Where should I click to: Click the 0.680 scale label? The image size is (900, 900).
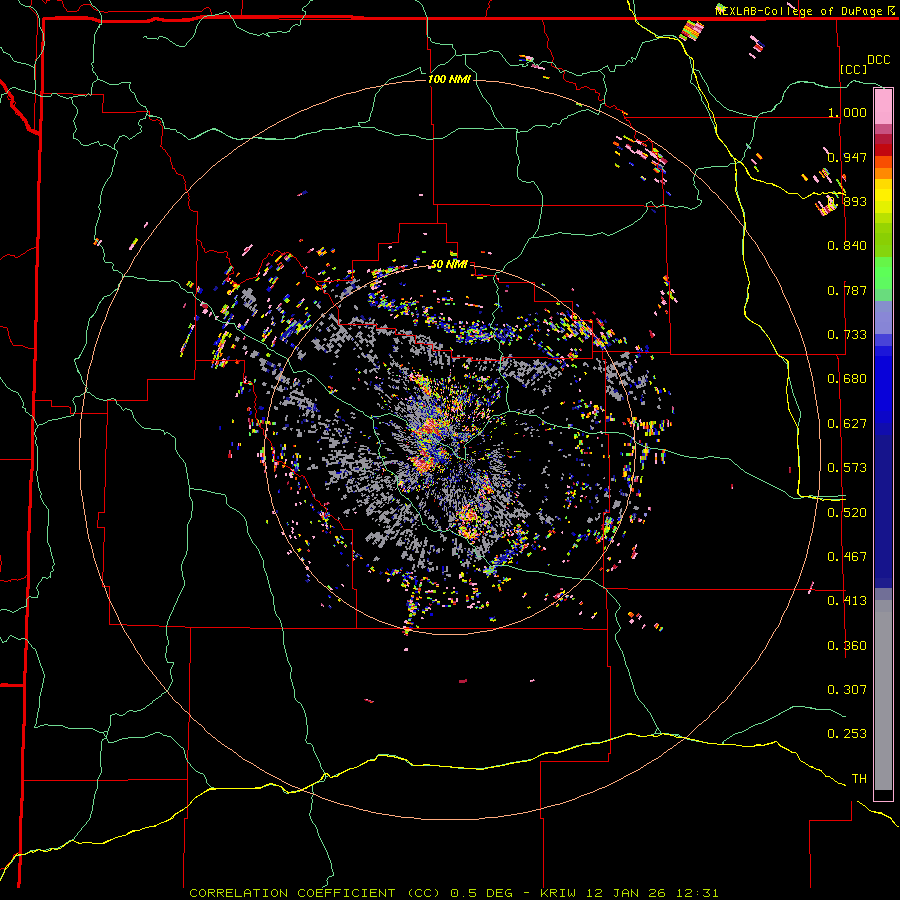(847, 379)
